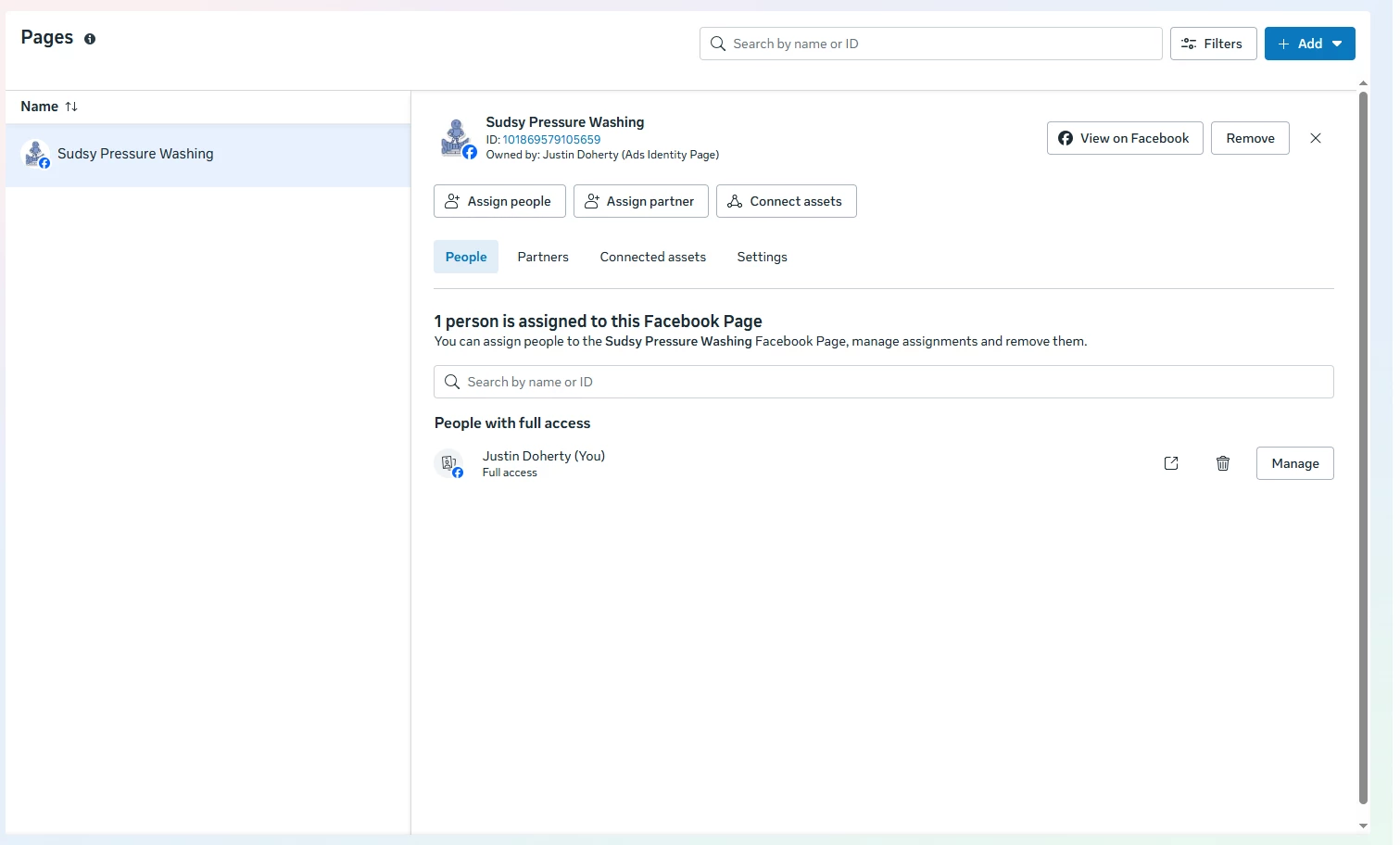
Task: Click the '1 person is assigned' heading
Action: [x=599, y=322]
